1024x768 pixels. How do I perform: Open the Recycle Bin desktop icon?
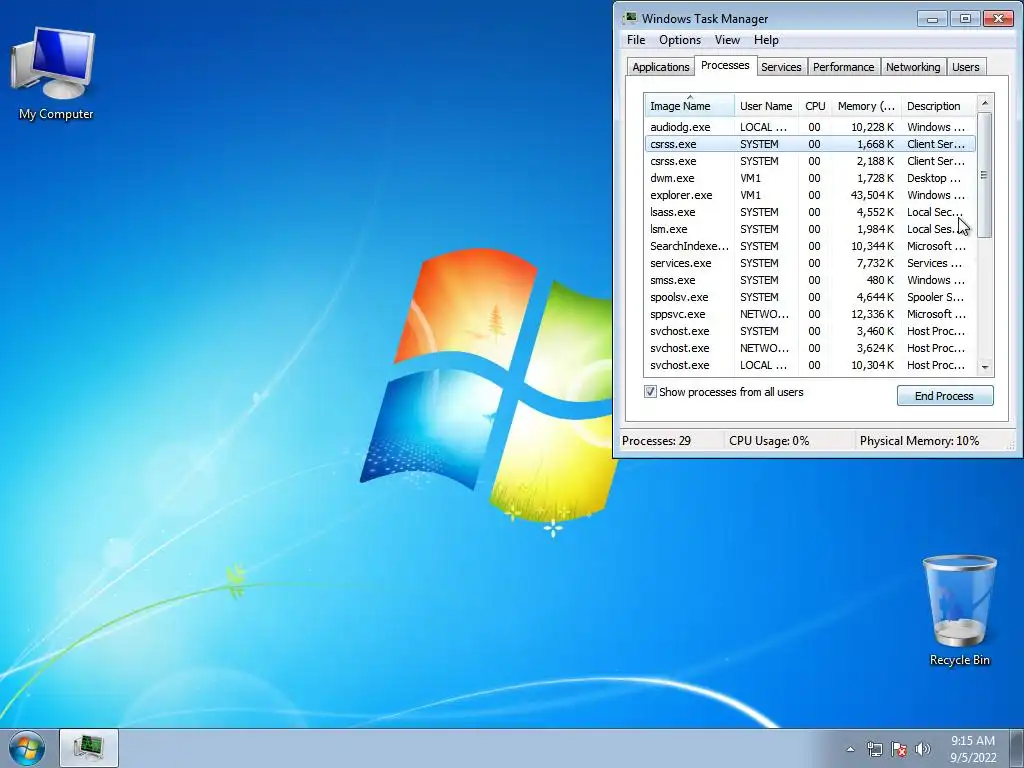pyautogui.click(x=959, y=610)
